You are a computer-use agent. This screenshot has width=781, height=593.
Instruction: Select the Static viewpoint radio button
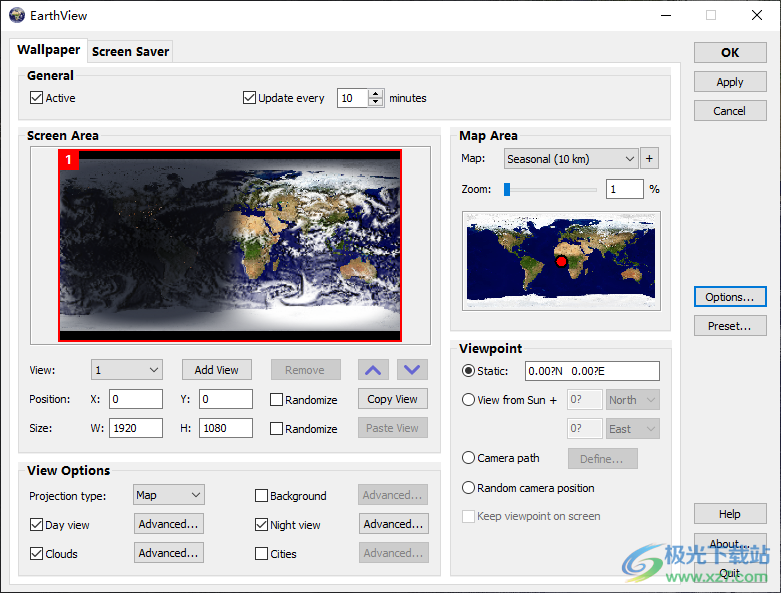coord(468,371)
